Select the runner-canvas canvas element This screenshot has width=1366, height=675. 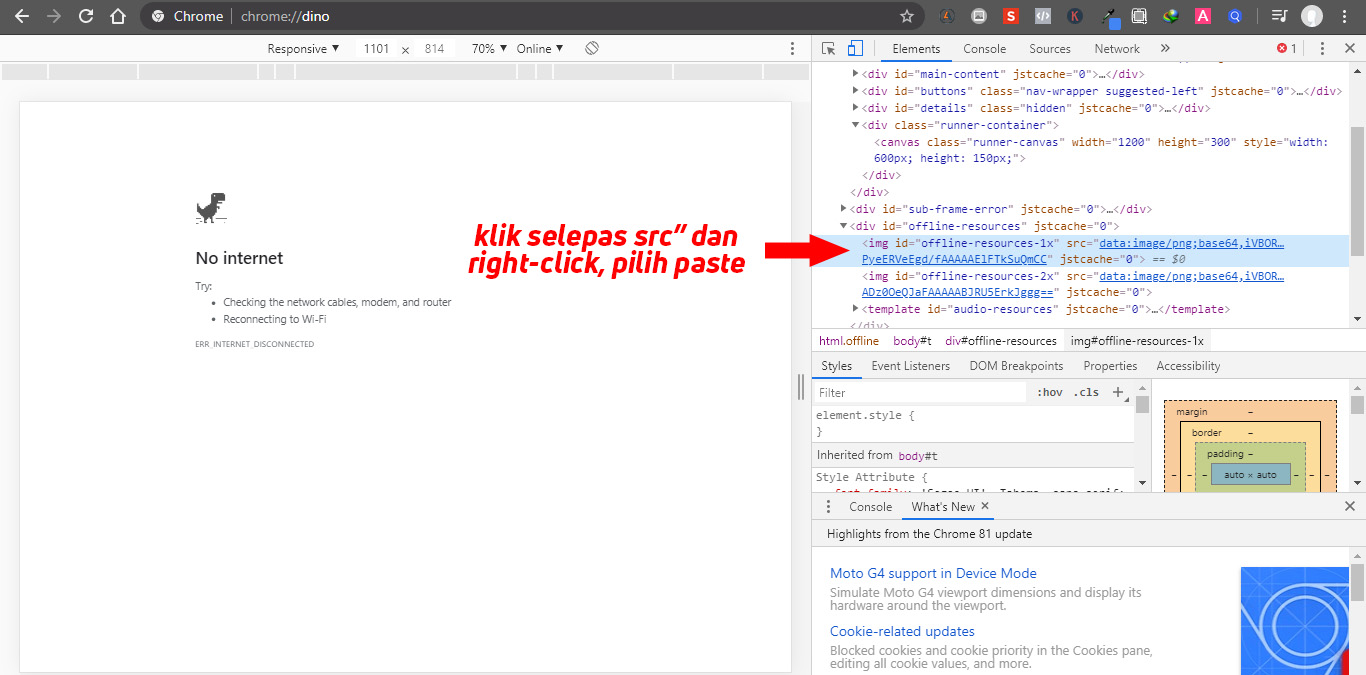[x=1101, y=150]
